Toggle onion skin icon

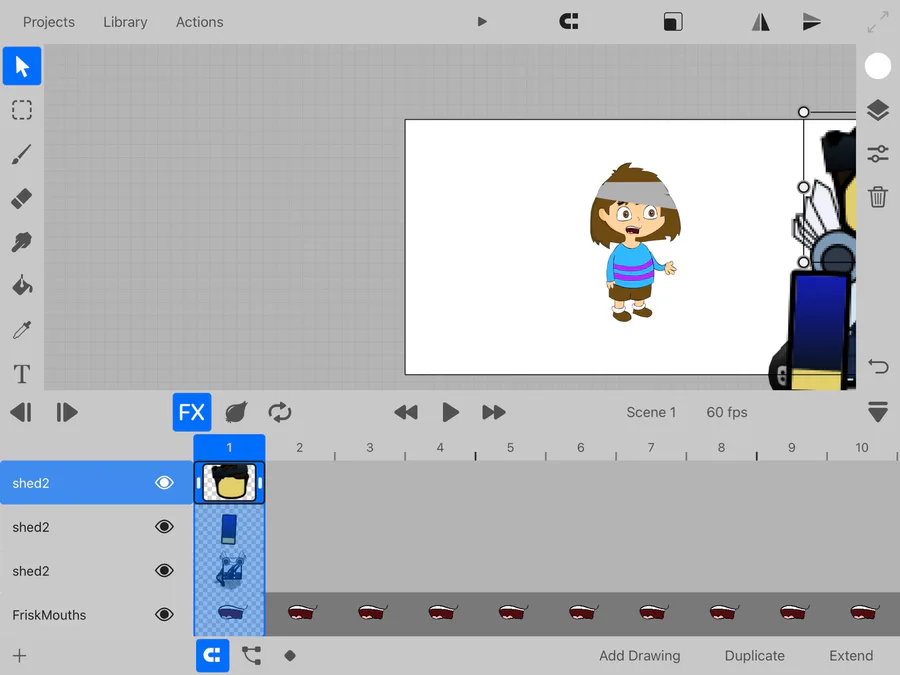pos(236,412)
